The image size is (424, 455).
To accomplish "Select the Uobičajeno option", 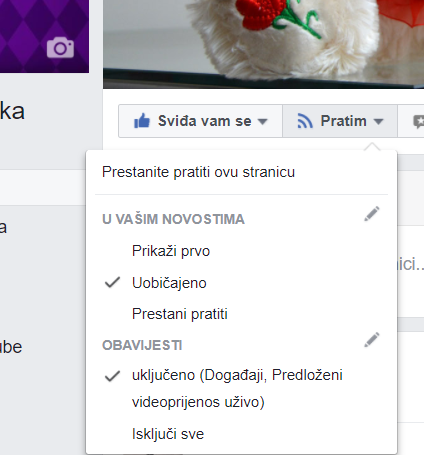I will click(169, 283).
